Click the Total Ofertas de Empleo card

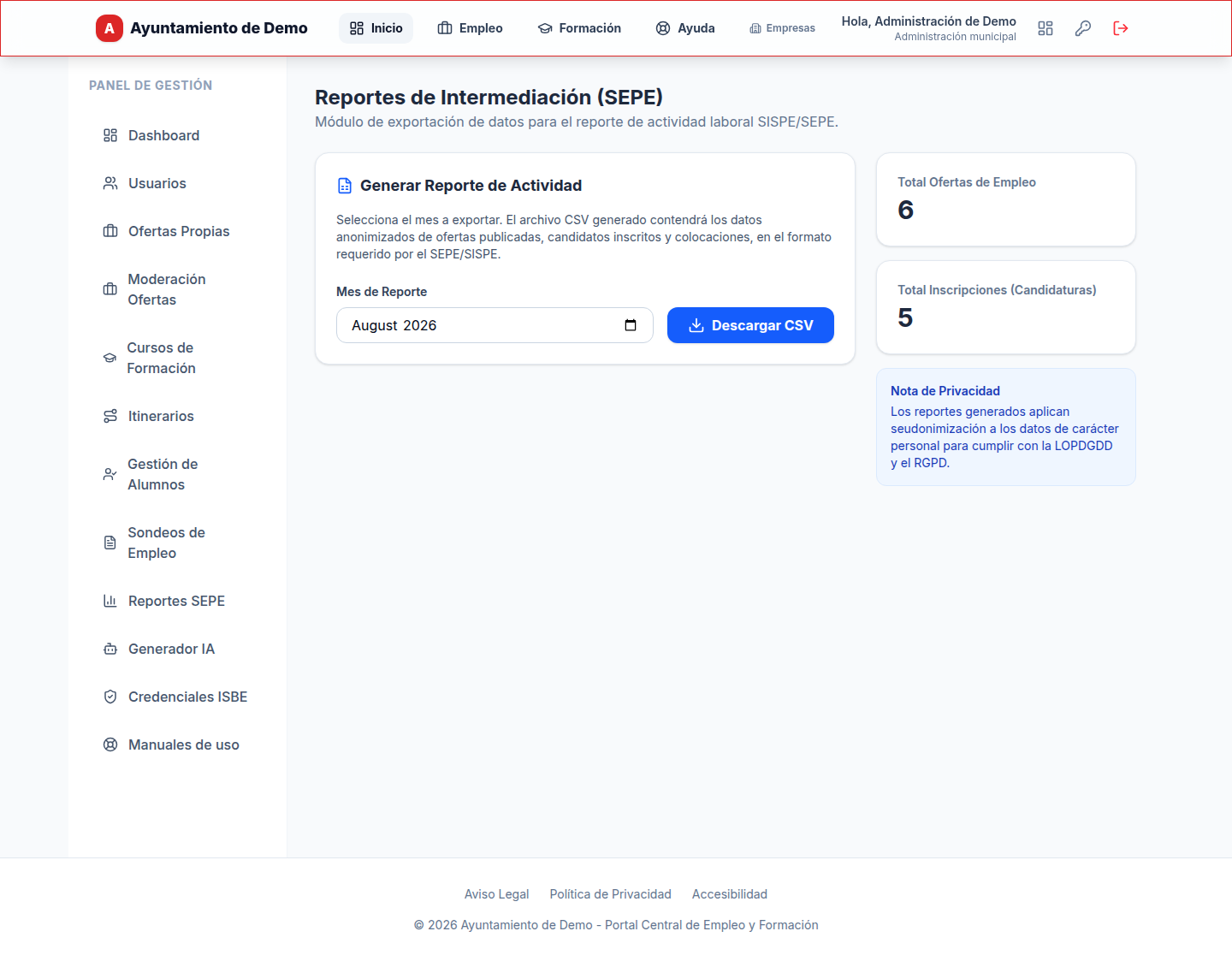pyautogui.click(x=1006, y=199)
